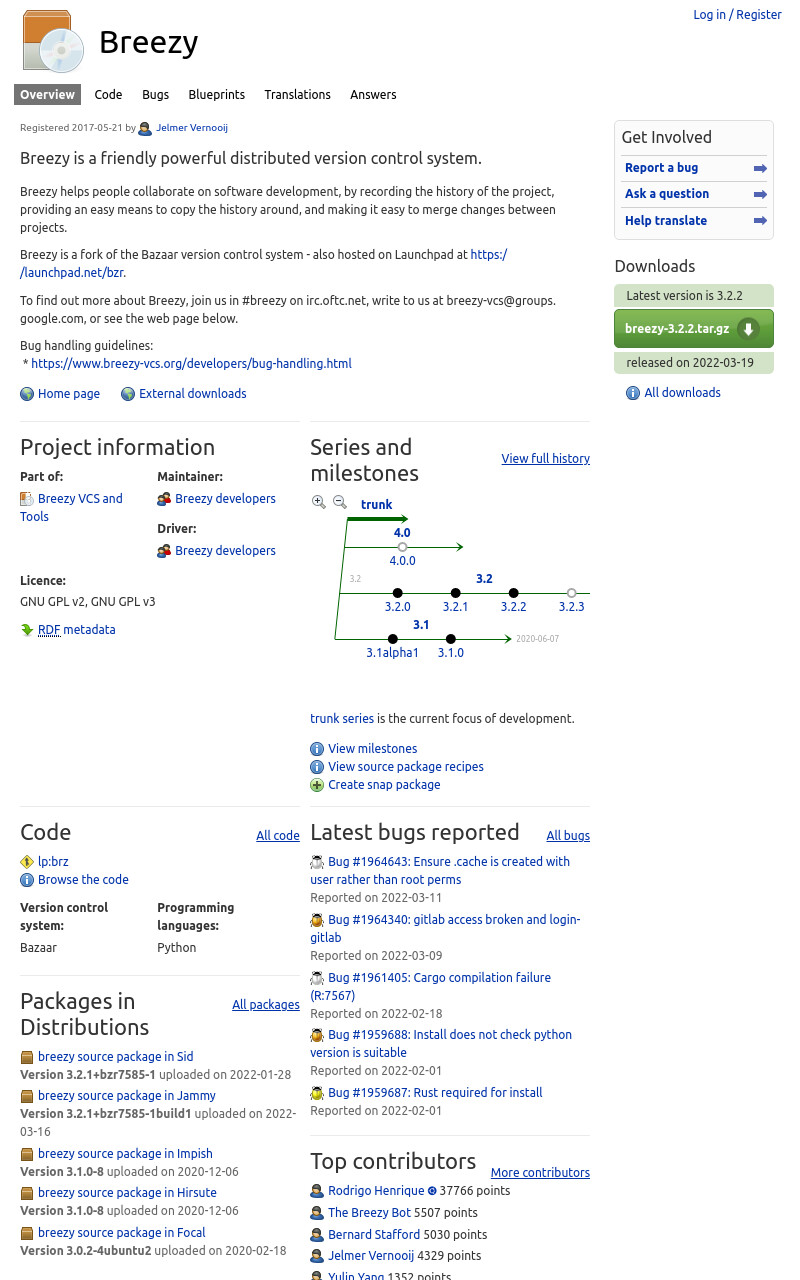Screen dimensions: 800x1280
Task: Click the arrow icon beside Report a bug
Action: pos(760,168)
